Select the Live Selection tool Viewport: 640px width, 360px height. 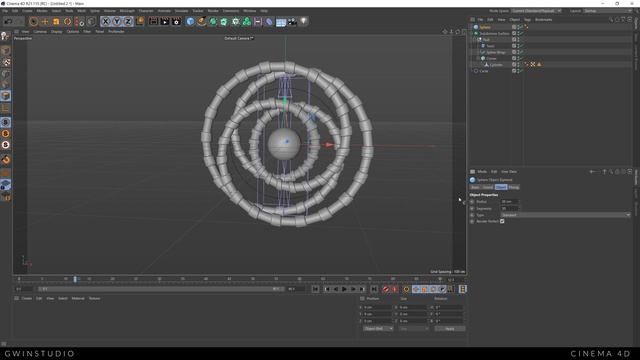pyautogui.click(x=33, y=21)
